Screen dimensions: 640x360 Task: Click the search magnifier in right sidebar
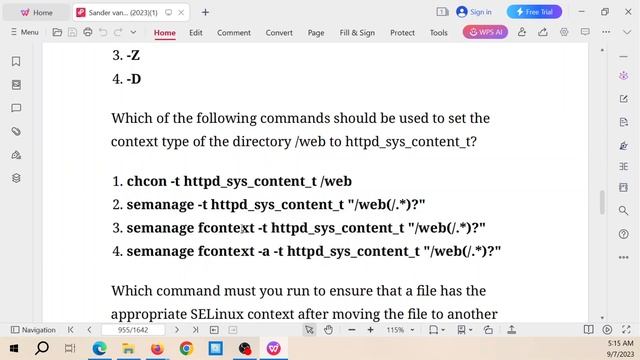[x=623, y=210]
